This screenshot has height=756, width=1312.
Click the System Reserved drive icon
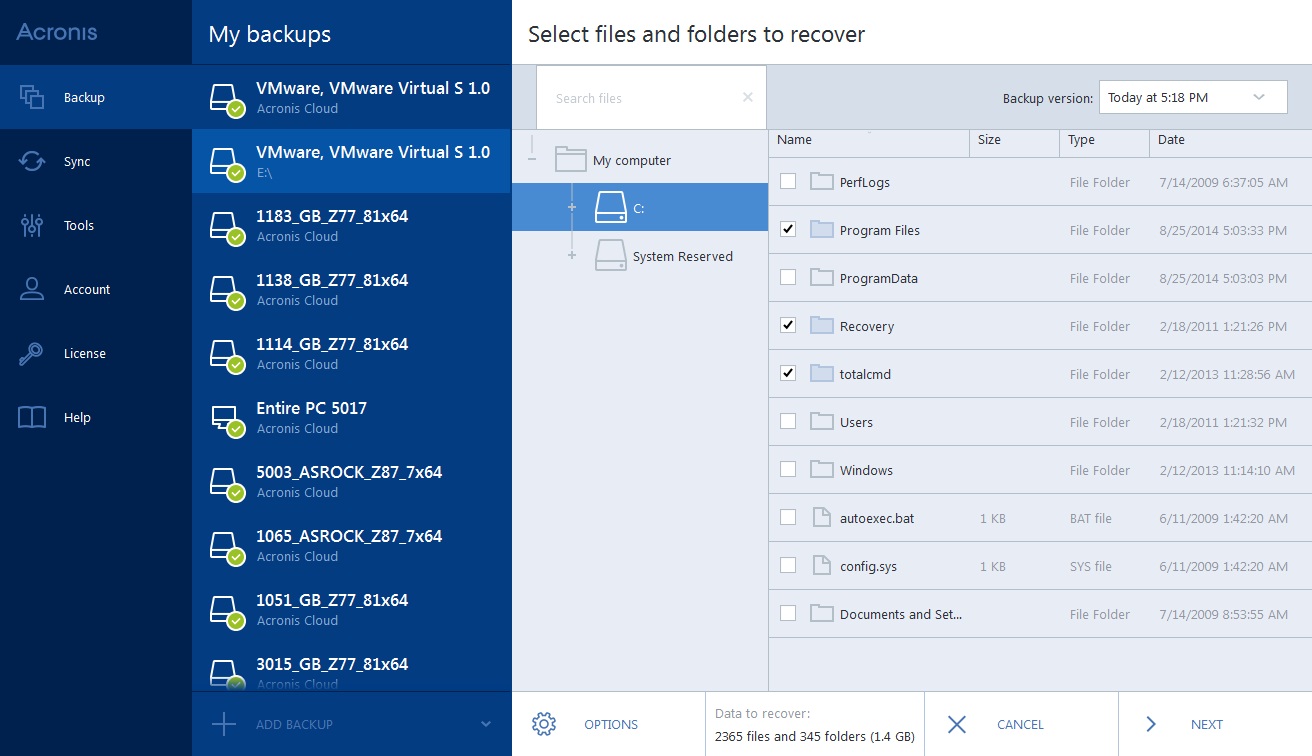click(609, 255)
